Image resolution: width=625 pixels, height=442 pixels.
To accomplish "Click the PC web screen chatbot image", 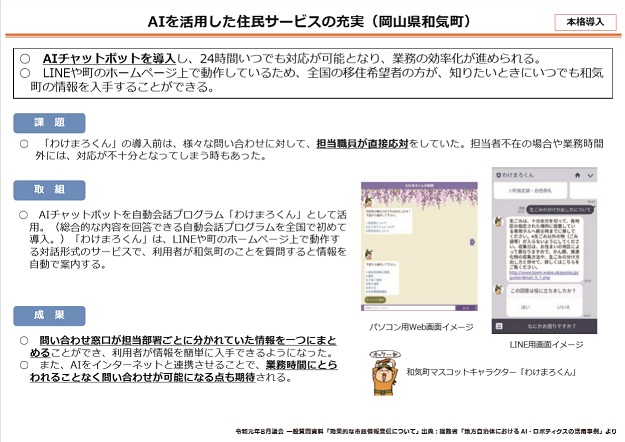I will click(x=419, y=247).
